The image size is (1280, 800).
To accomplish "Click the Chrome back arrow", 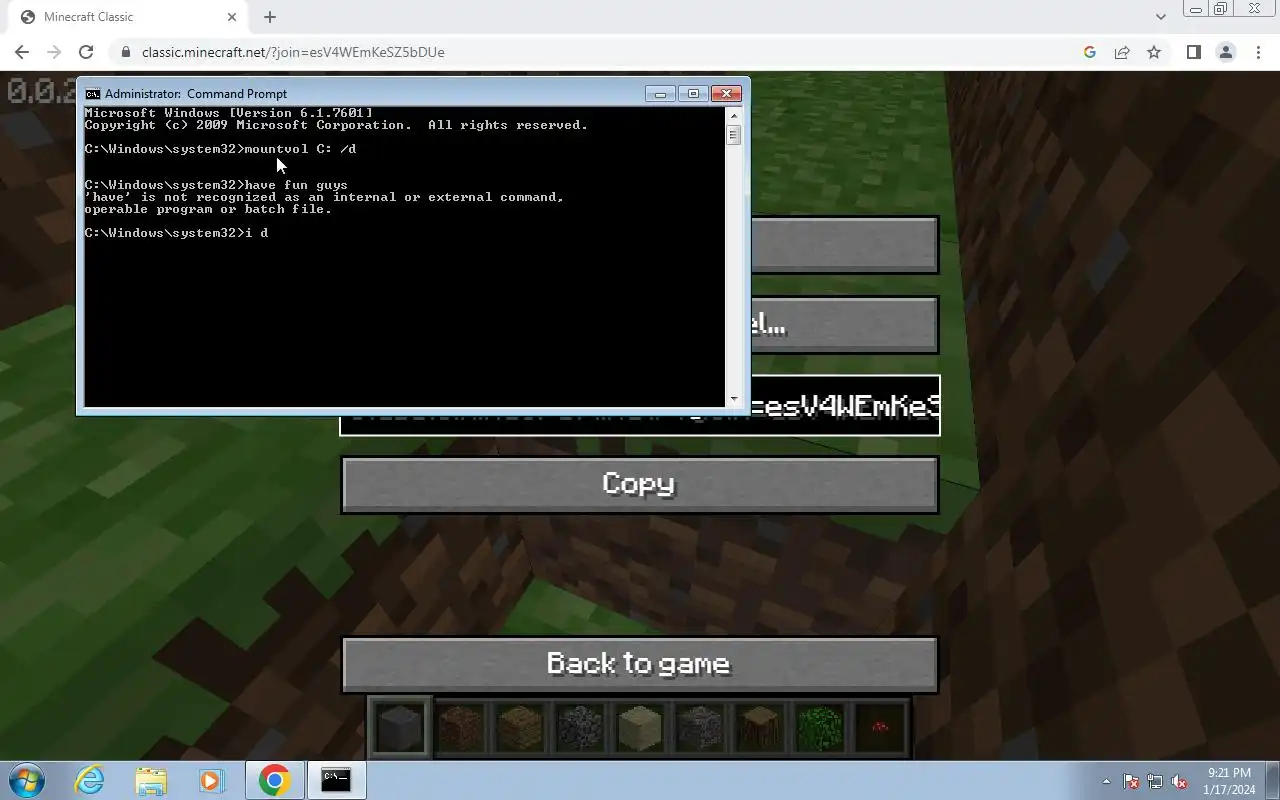I will point(22,52).
